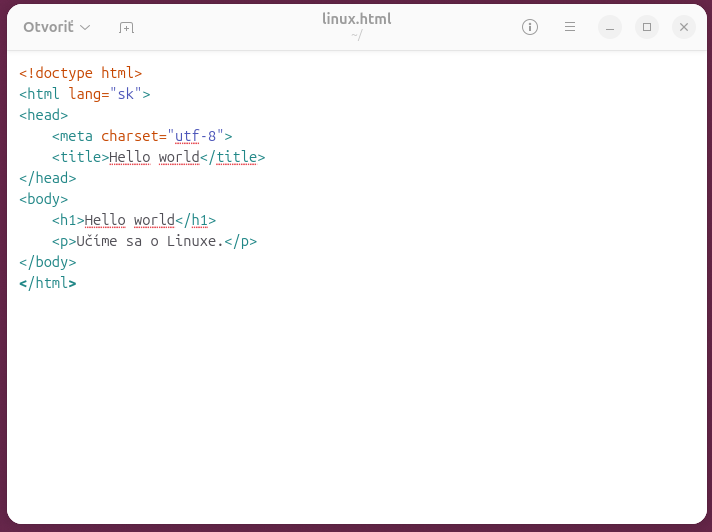Click the meta charset="utf-8" line
Screen dimensions: 712x532
[142, 136]
